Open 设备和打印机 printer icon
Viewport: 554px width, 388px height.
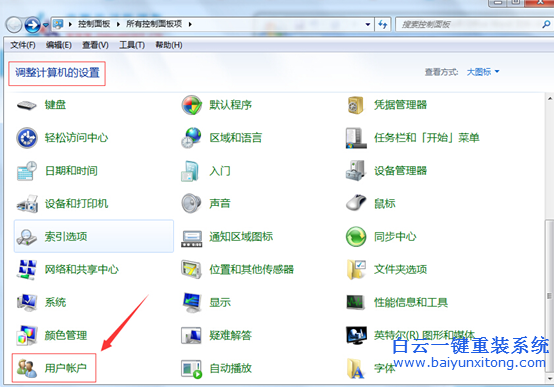click(26, 204)
